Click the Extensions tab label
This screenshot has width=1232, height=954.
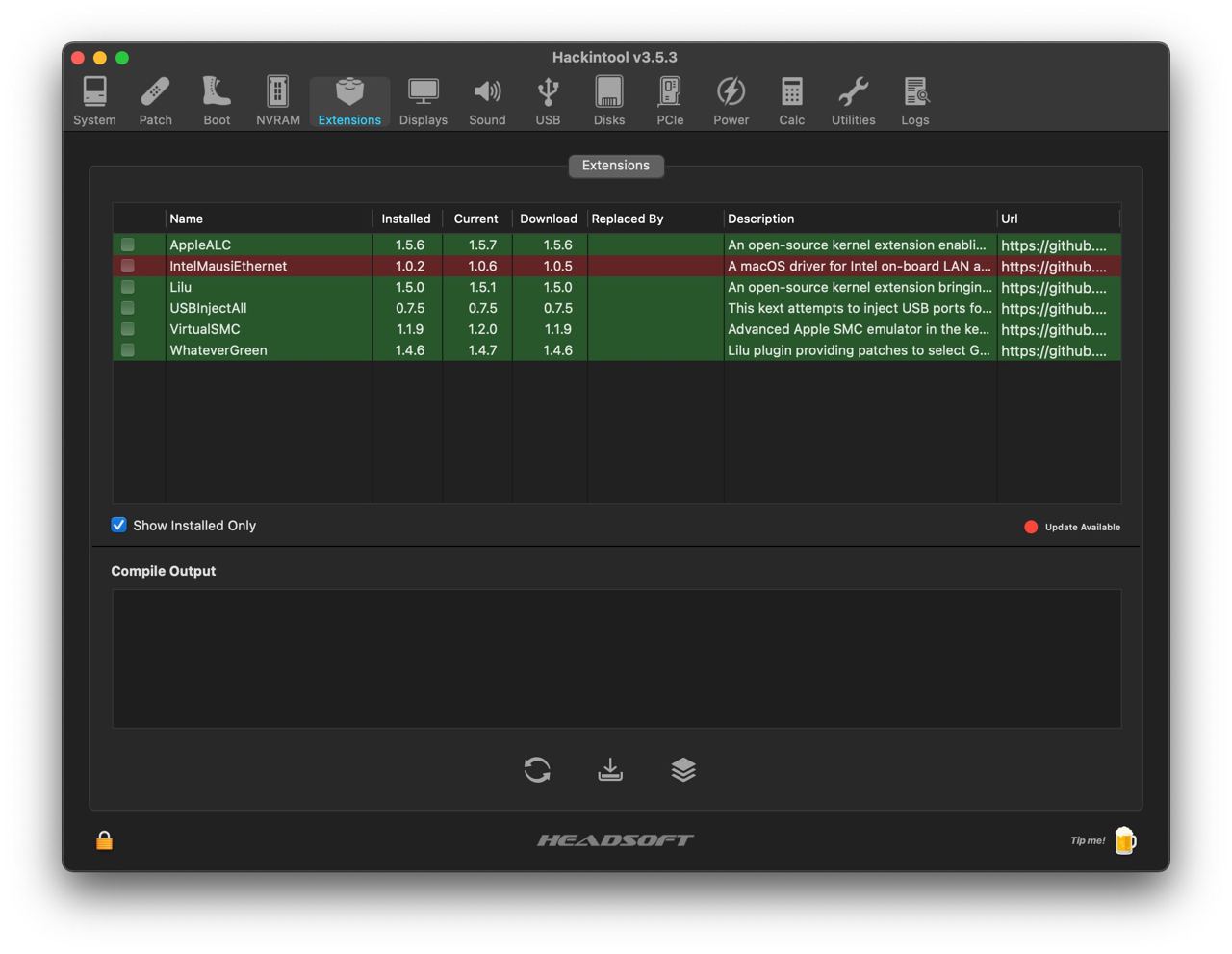[x=616, y=166]
